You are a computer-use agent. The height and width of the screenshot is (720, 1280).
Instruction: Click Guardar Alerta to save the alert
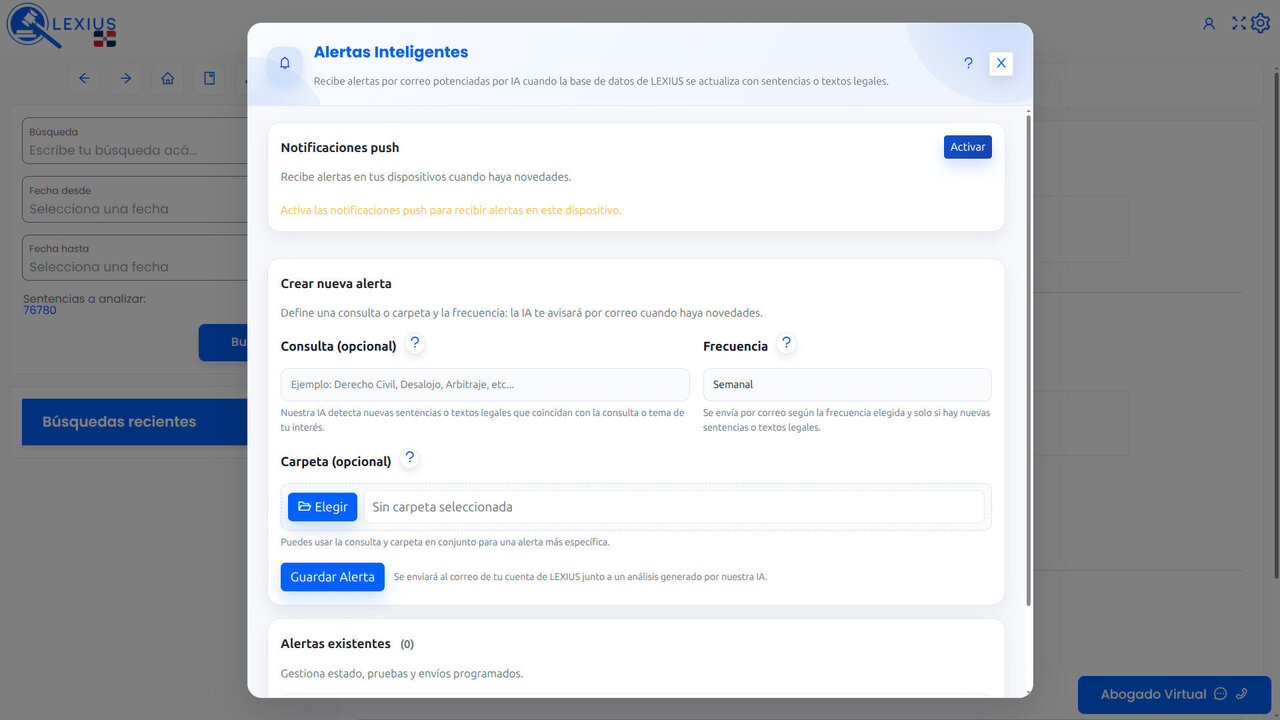pyautogui.click(x=332, y=576)
